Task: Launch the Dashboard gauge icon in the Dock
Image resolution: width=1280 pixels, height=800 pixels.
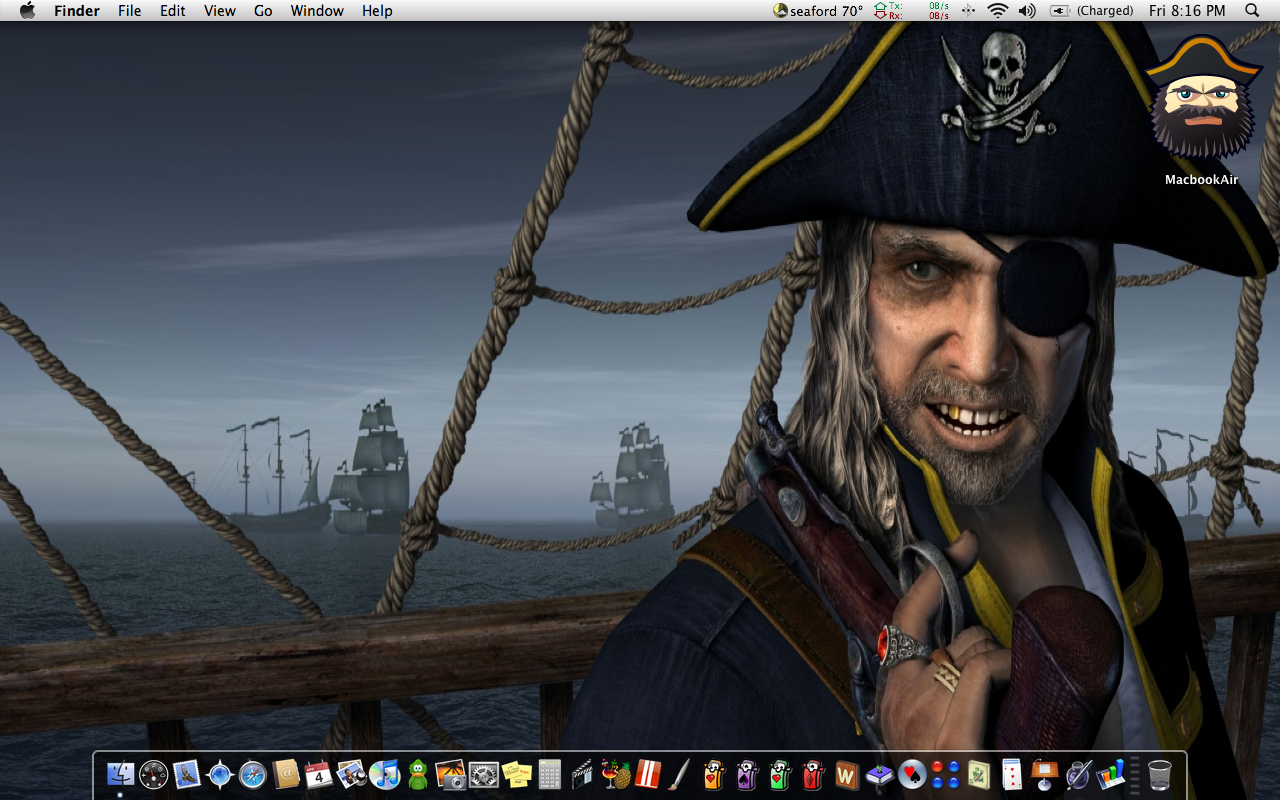Action: coord(154,774)
